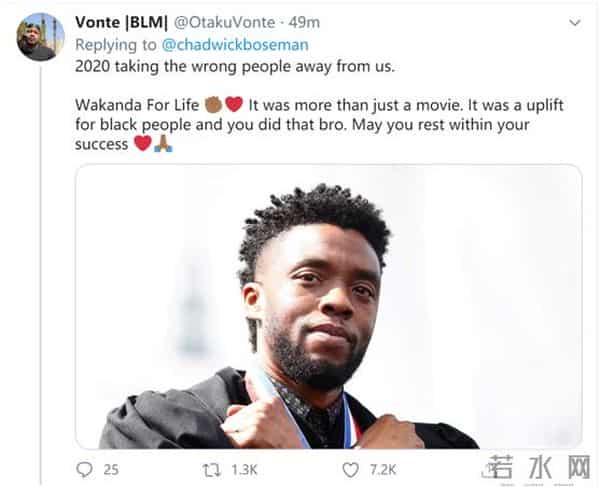
Task: Click the red heart emoji after success
Action: tap(142, 143)
